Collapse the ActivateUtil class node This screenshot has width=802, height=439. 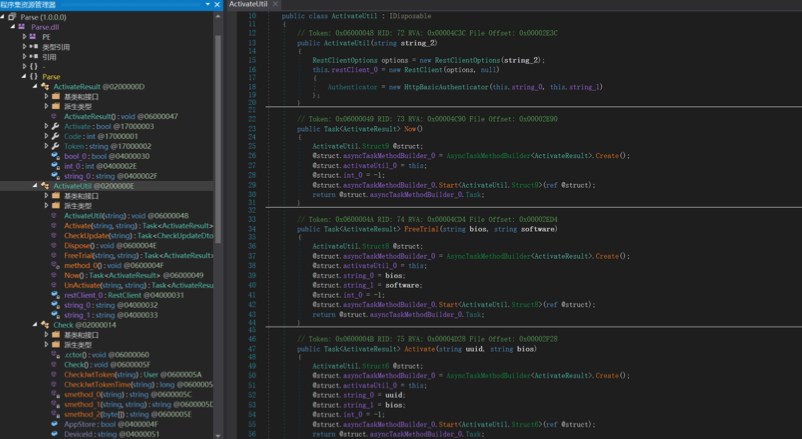coord(35,186)
